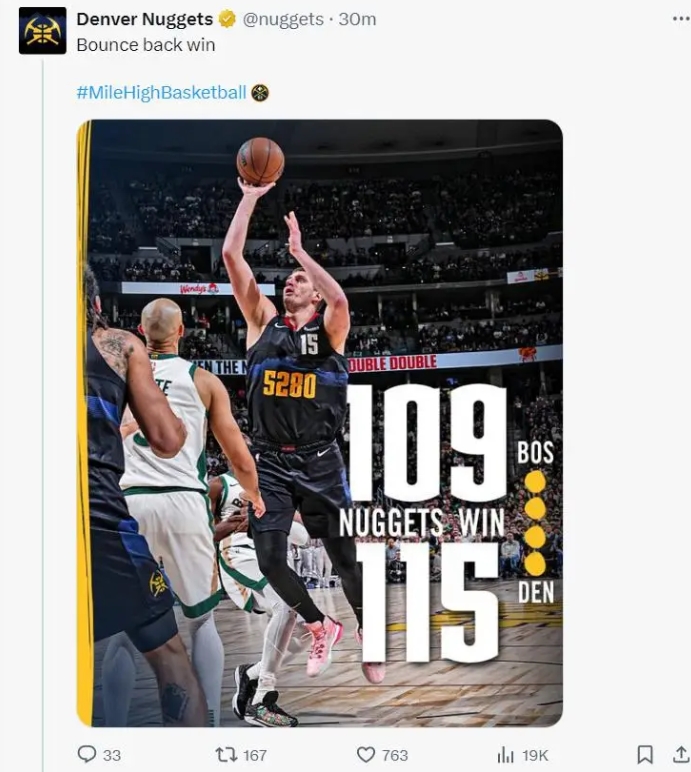Like the tweet with heart icon
The width and height of the screenshot is (691, 772).
coord(366,754)
